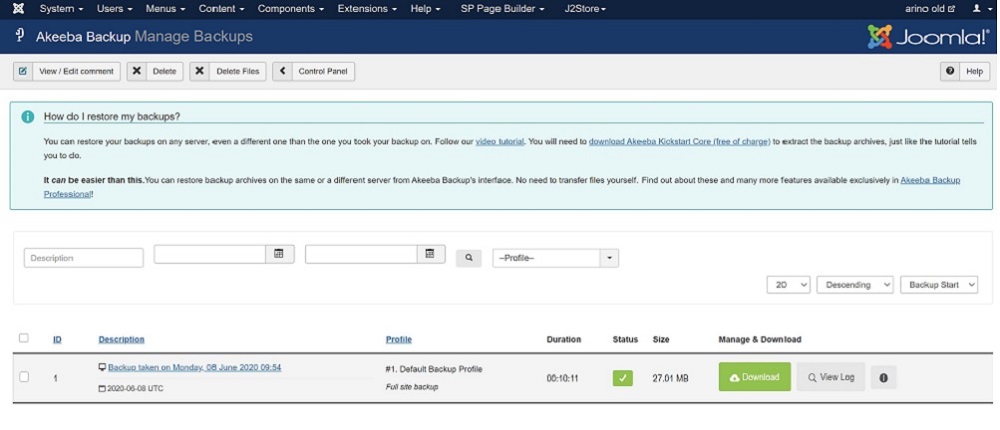Click the Joomla logo icon in top bar
The height and width of the screenshot is (430, 1000).
(x=19, y=9)
